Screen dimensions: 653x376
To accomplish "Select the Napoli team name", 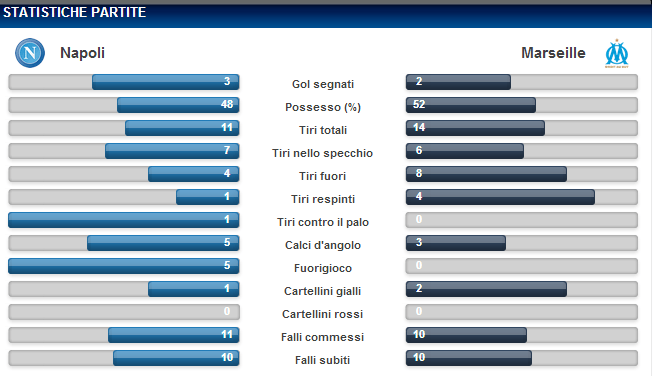I will [82, 53].
